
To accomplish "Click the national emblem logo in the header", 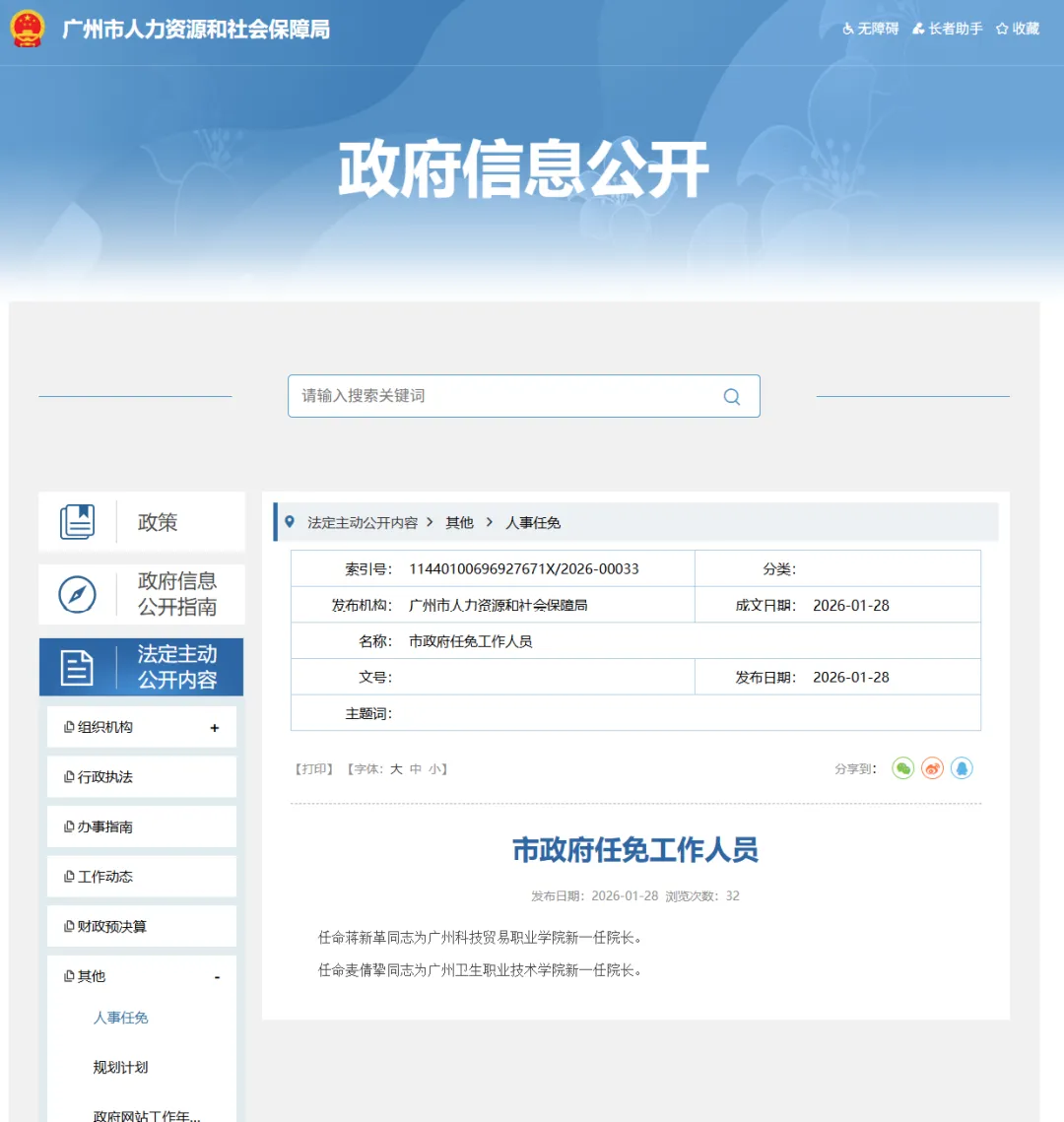I will click(x=27, y=28).
